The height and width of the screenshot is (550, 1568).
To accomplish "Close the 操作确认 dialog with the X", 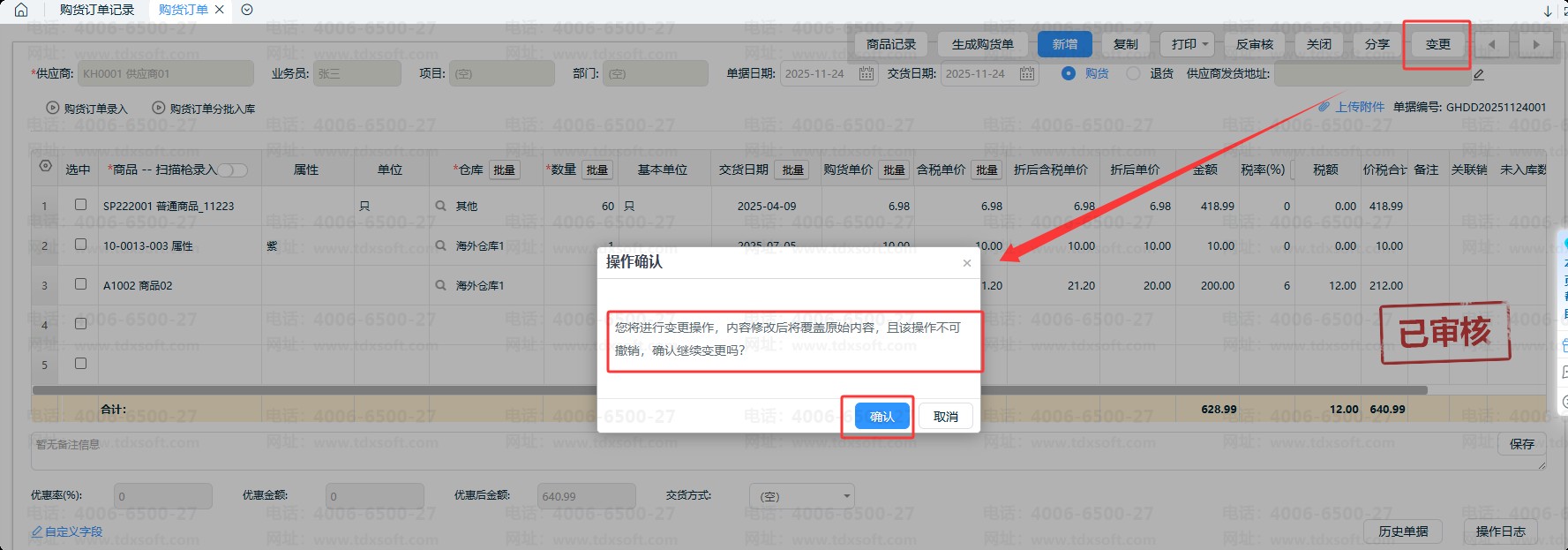I will click(x=967, y=263).
